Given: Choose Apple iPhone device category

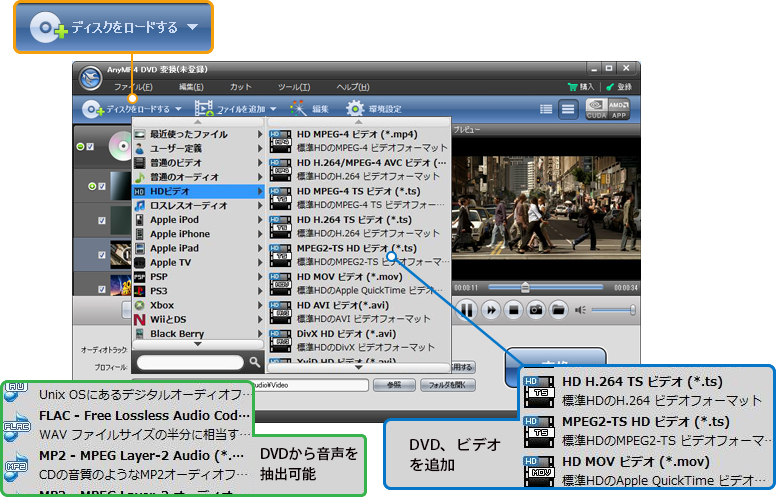Looking at the screenshot, I should [x=198, y=234].
